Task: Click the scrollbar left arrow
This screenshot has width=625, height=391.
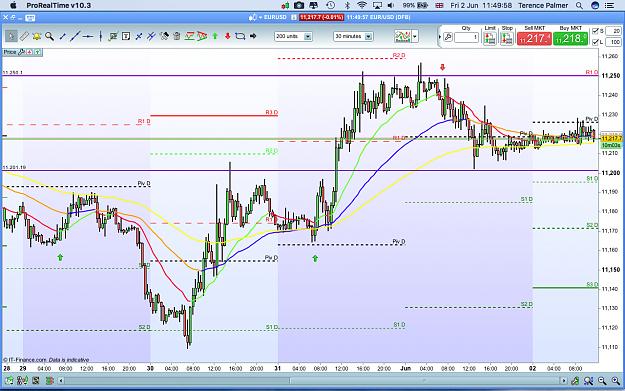Action: [61, 381]
